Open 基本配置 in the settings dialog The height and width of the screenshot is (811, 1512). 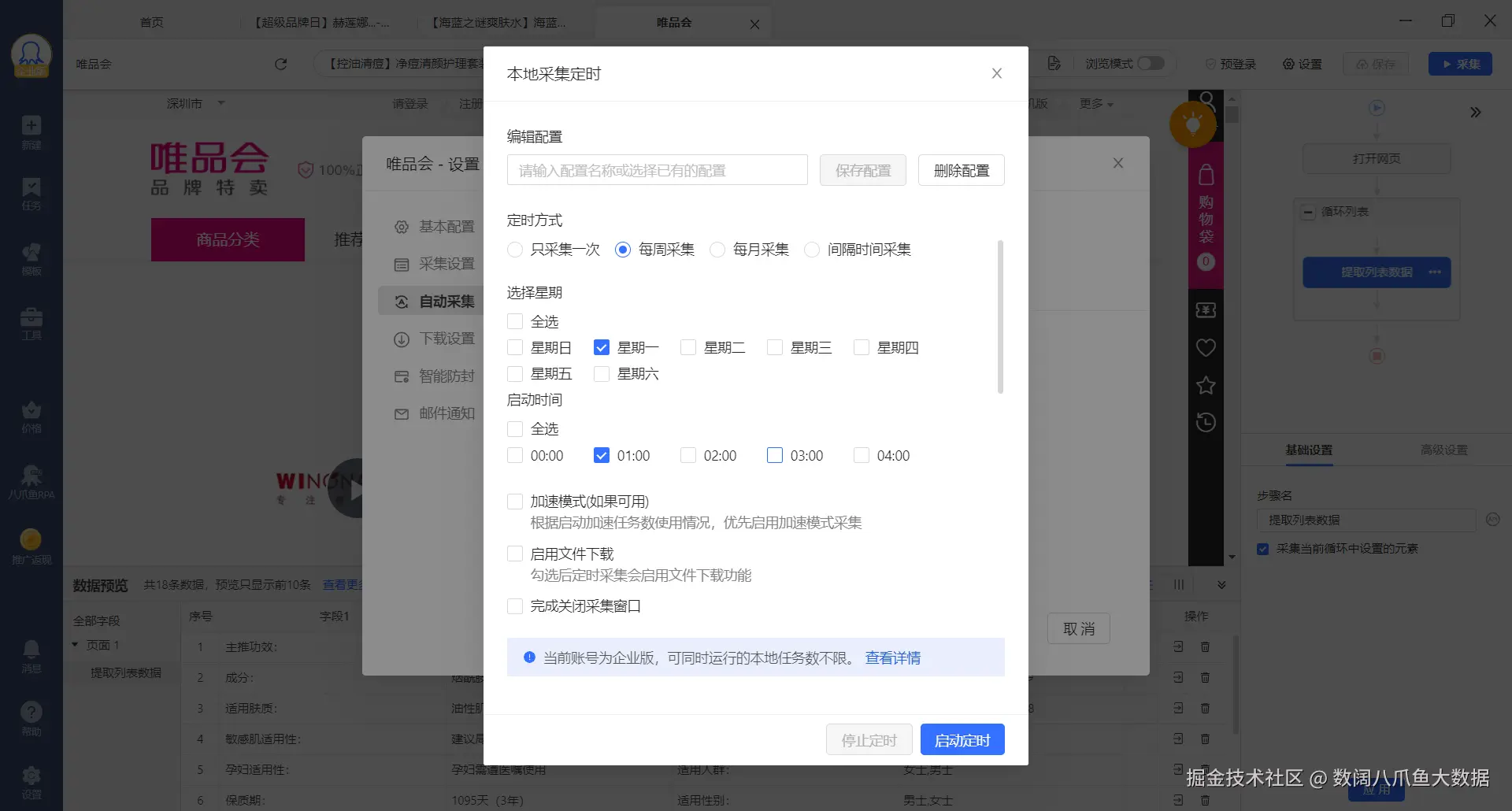point(435,227)
